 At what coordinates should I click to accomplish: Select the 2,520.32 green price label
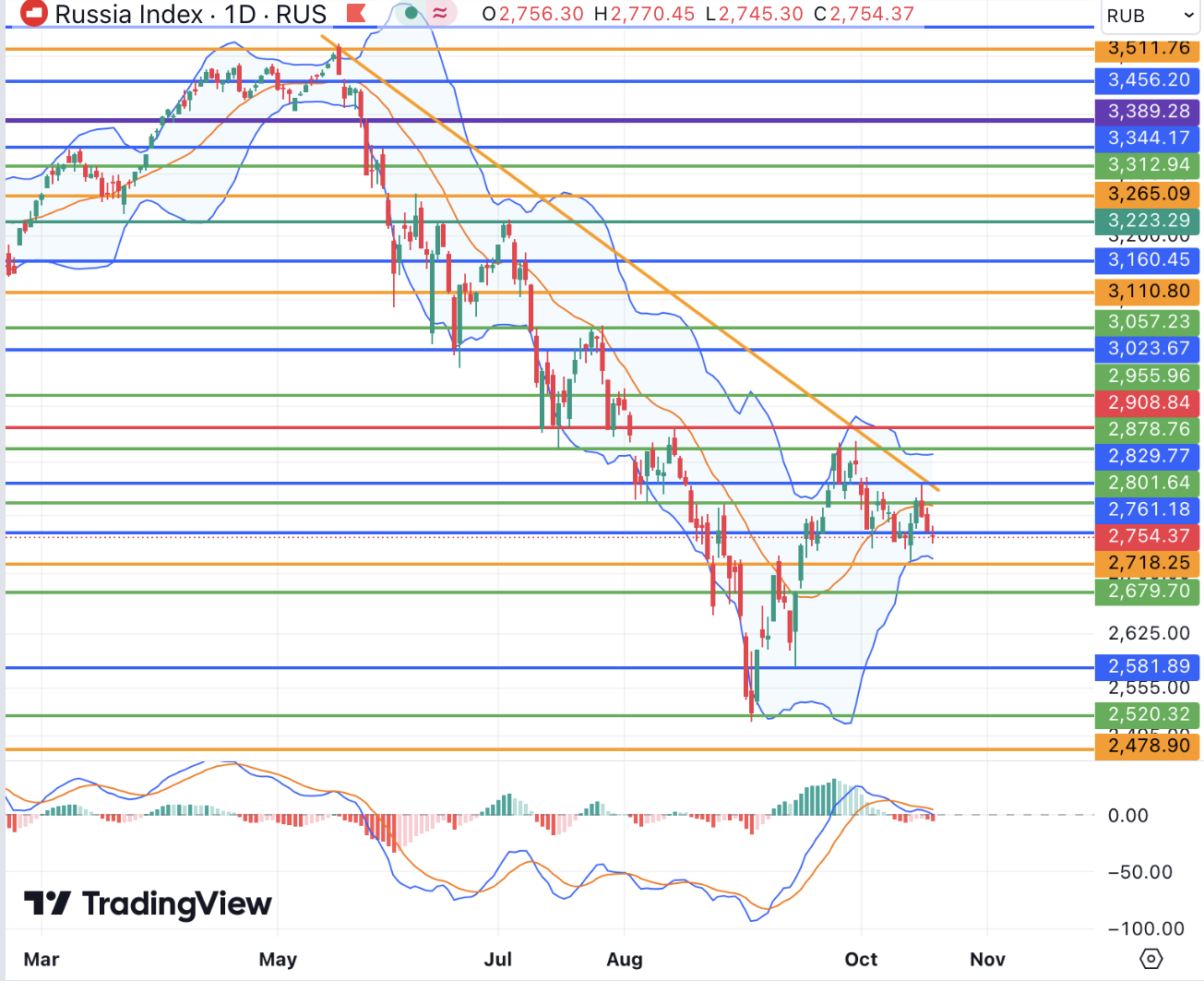point(1148,715)
